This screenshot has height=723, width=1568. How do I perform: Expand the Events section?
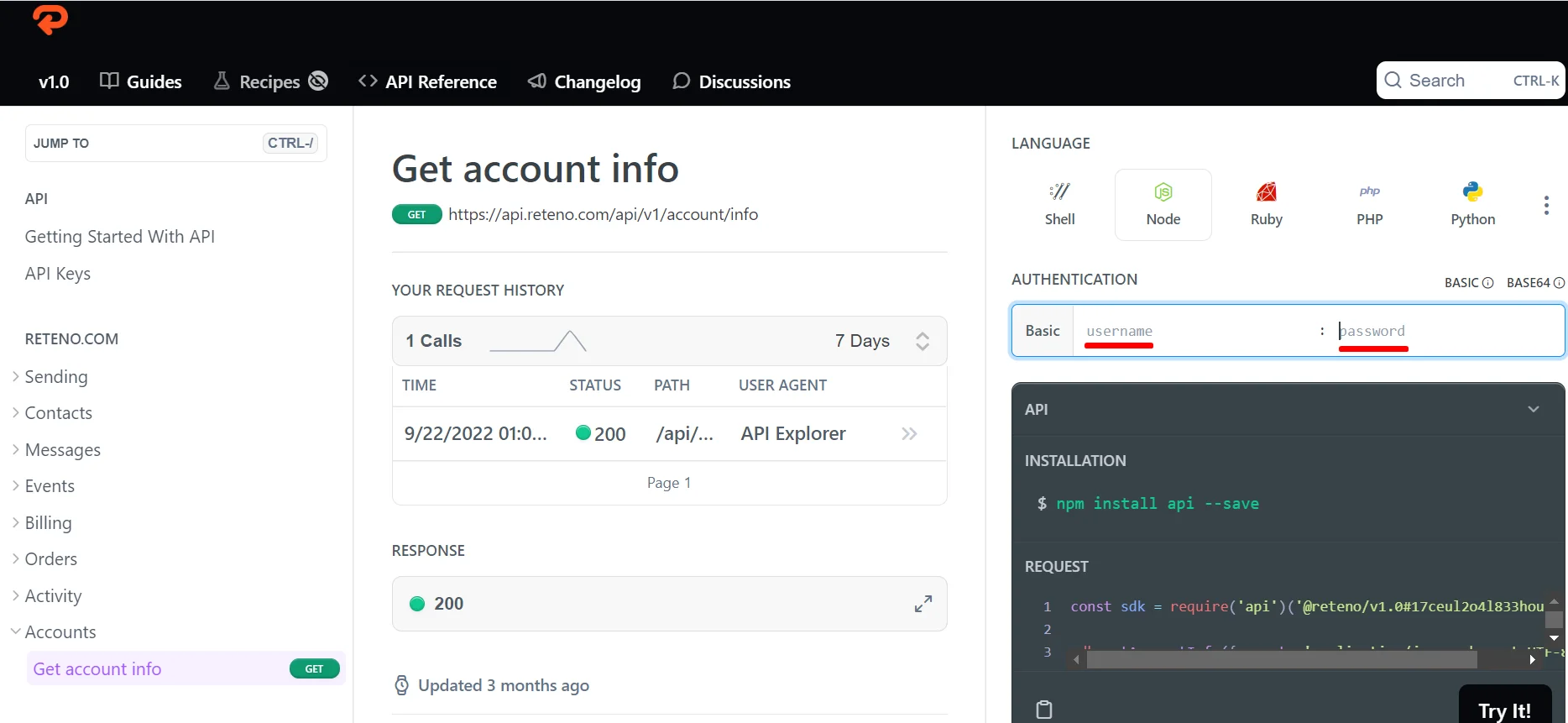[x=44, y=486]
